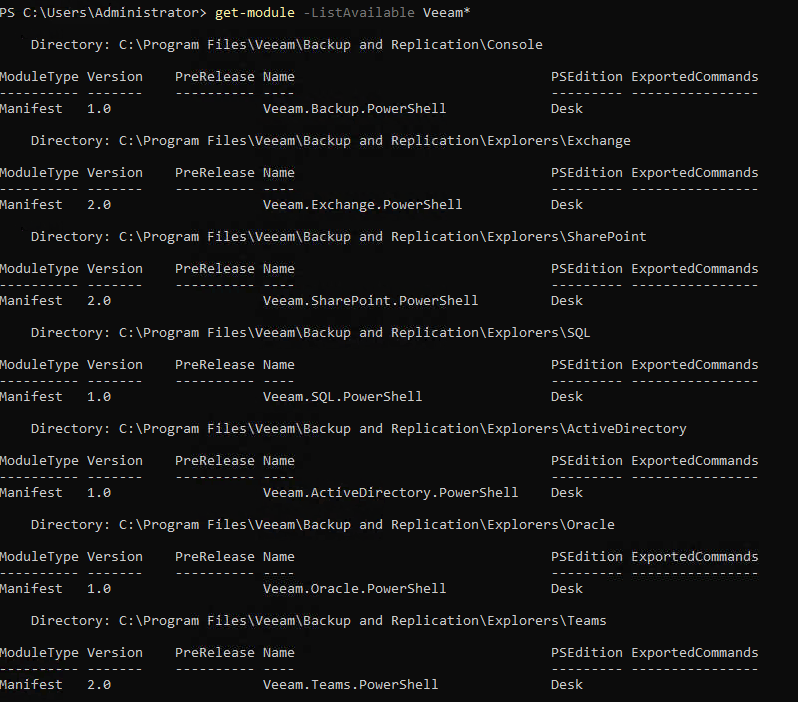The image size is (798, 702).
Task: Click the Explorers\SQL directory path line
Action: click(310, 333)
